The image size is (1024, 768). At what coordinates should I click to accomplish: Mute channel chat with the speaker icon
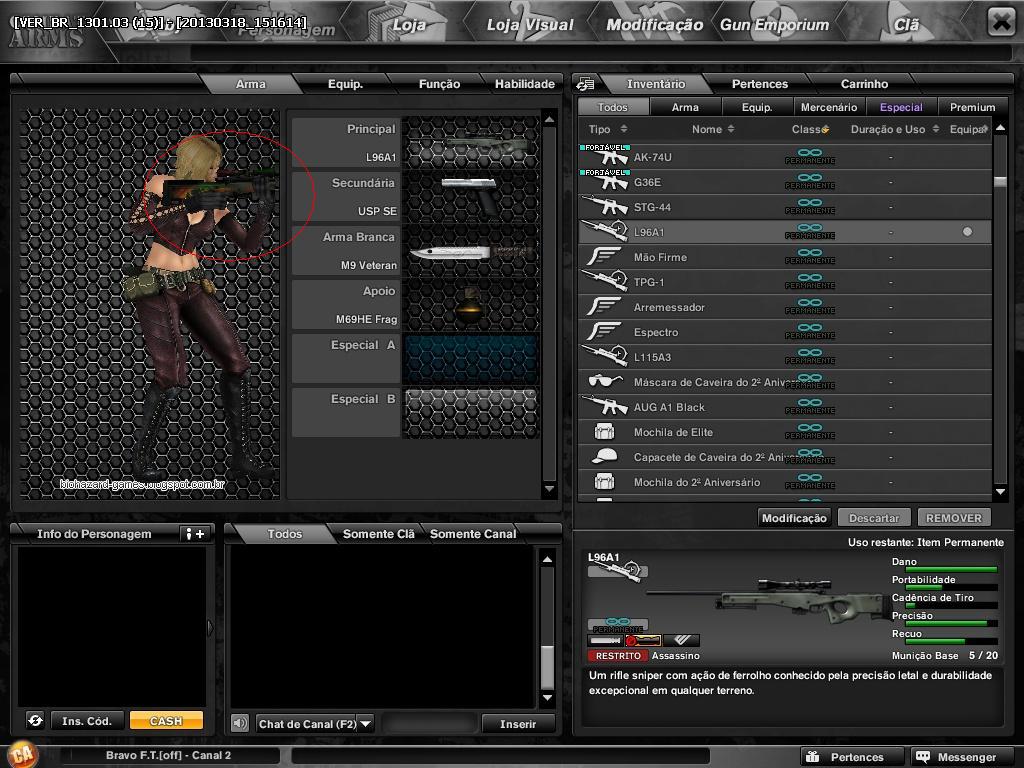point(241,723)
